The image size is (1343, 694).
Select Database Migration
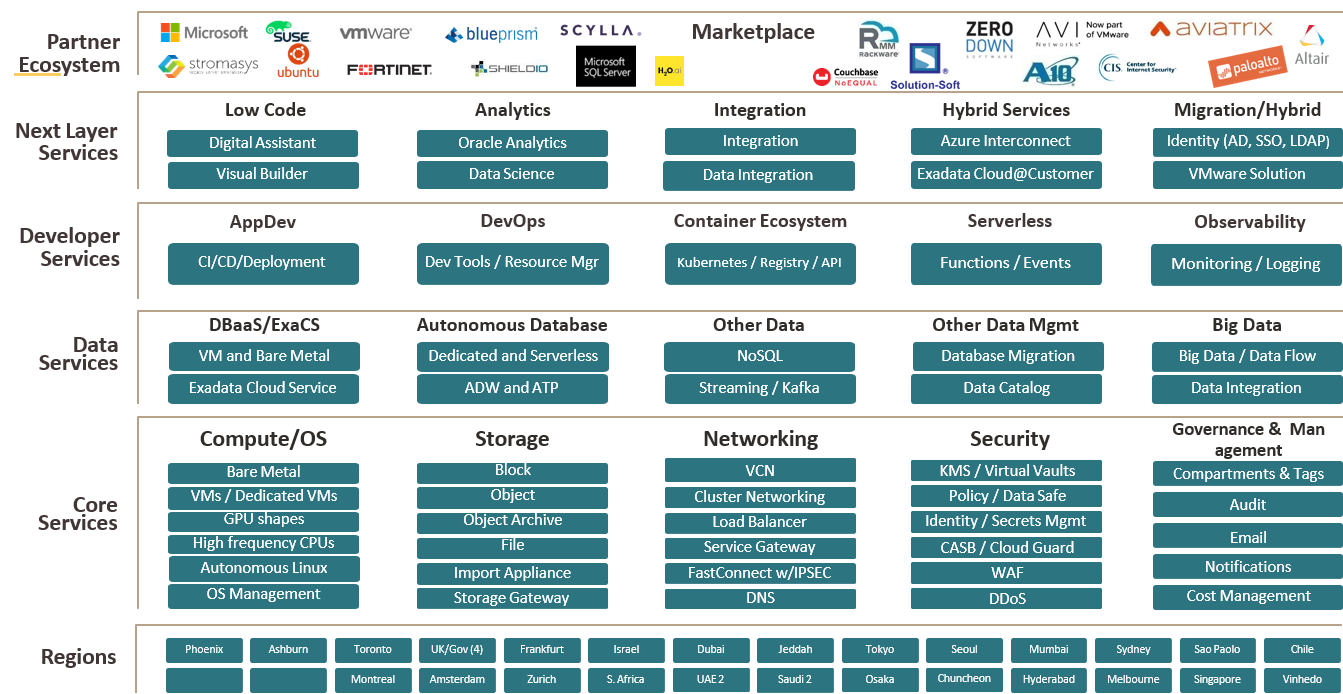coord(1008,356)
